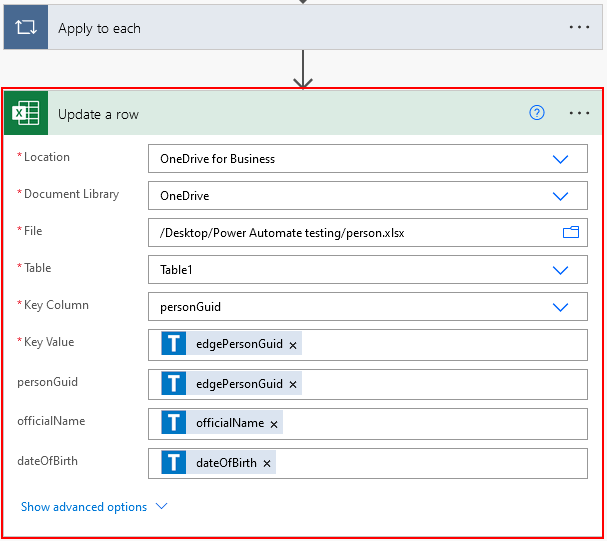Viewport: 607px width, 541px height.
Task: Expand the Location dropdown
Action: [x=560, y=159]
